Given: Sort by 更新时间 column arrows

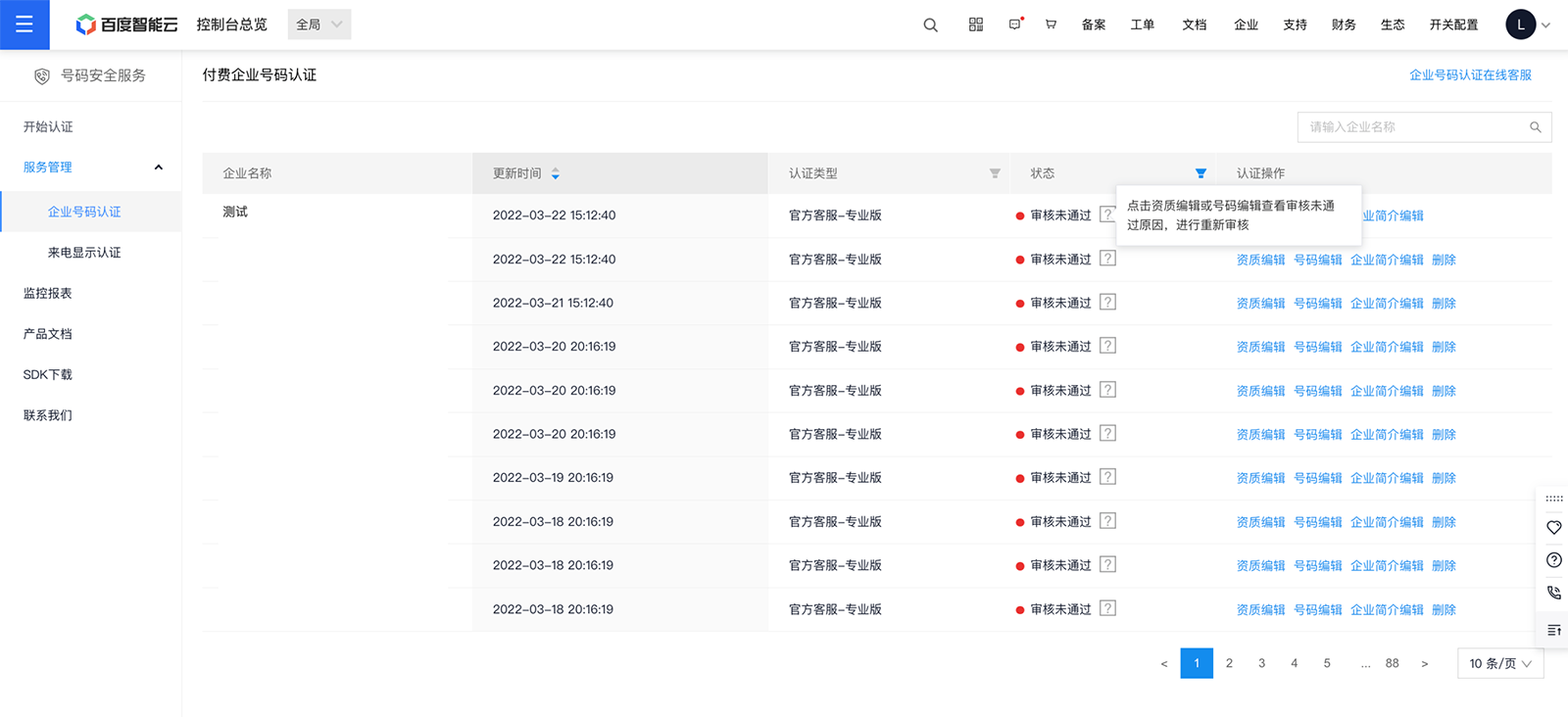Looking at the screenshot, I should pos(556,173).
